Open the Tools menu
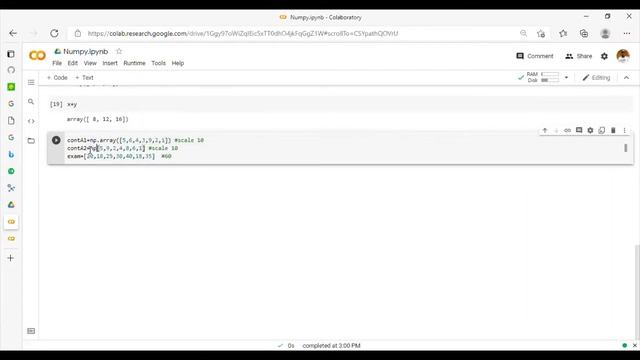Image resolution: width=640 pixels, height=360 pixels. (x=158, y=63)
